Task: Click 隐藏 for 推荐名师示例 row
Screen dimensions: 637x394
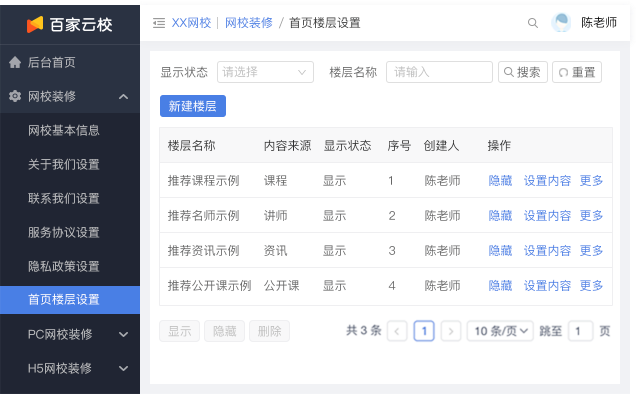Action: click(x=500, y=215)
